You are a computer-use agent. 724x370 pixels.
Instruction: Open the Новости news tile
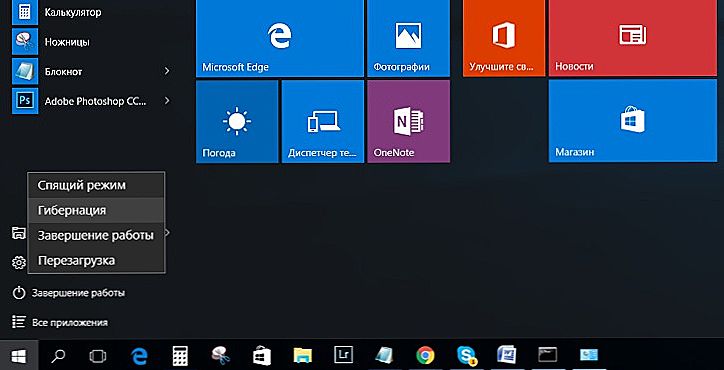coord(633,38)
